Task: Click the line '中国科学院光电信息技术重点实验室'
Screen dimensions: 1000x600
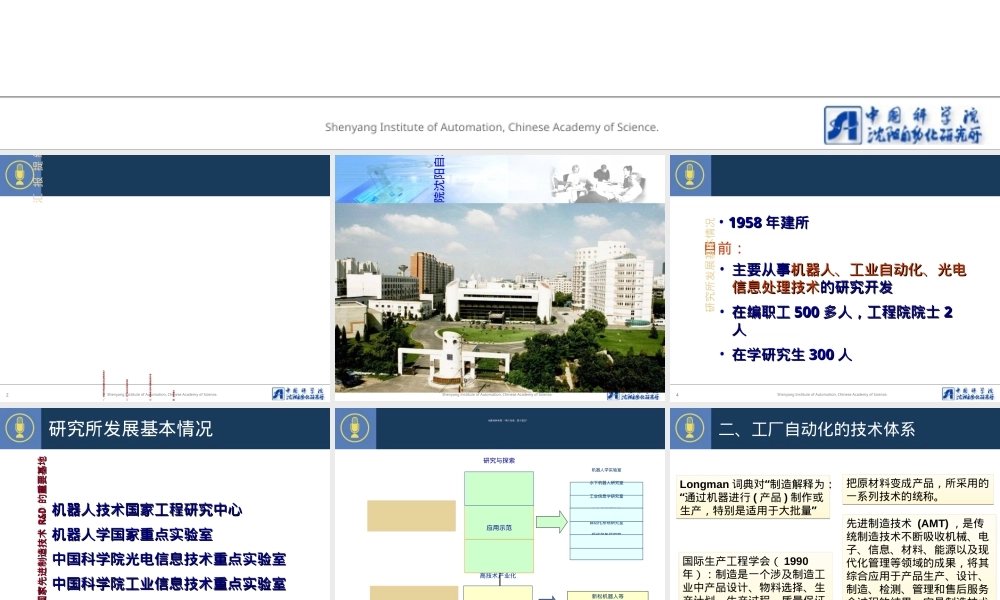Action: point(168,559)
